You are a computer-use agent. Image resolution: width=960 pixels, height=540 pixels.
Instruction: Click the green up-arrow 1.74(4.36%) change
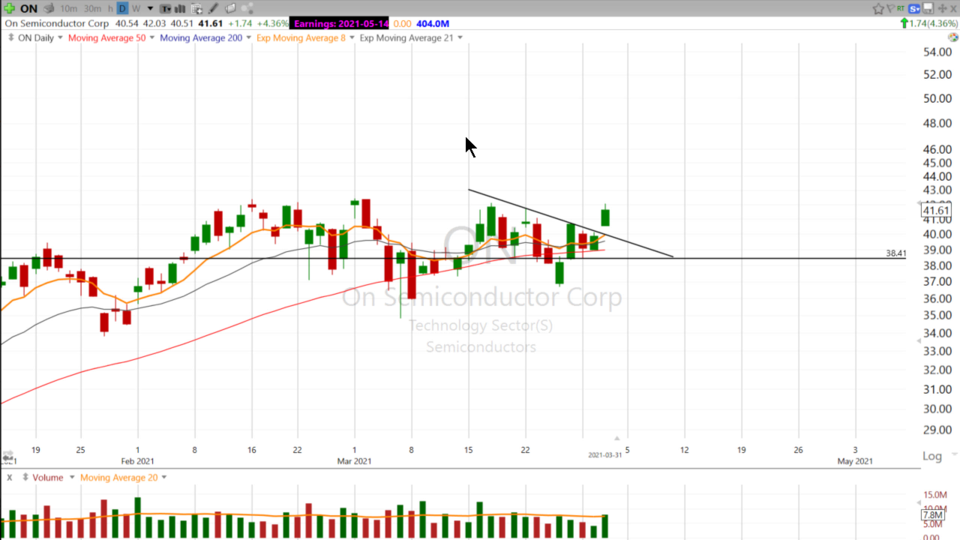929,23
